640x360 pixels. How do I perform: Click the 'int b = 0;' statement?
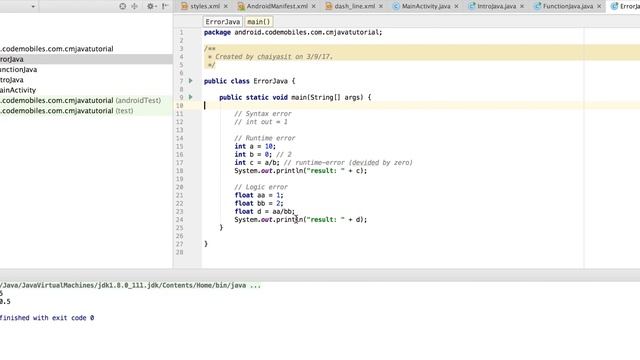(x=253, y=154)
